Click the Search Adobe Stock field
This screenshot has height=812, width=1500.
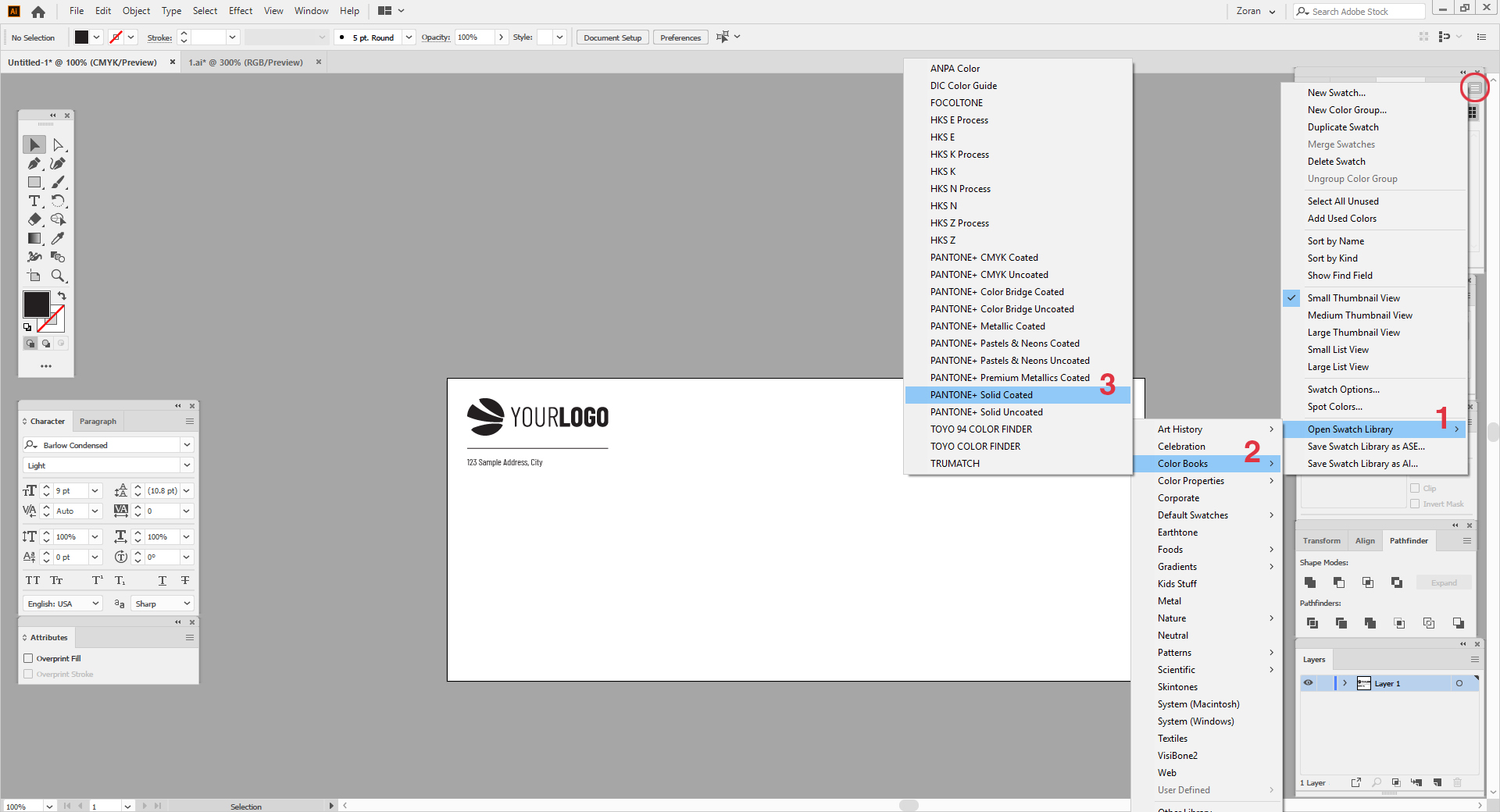tap(1359, 11)
